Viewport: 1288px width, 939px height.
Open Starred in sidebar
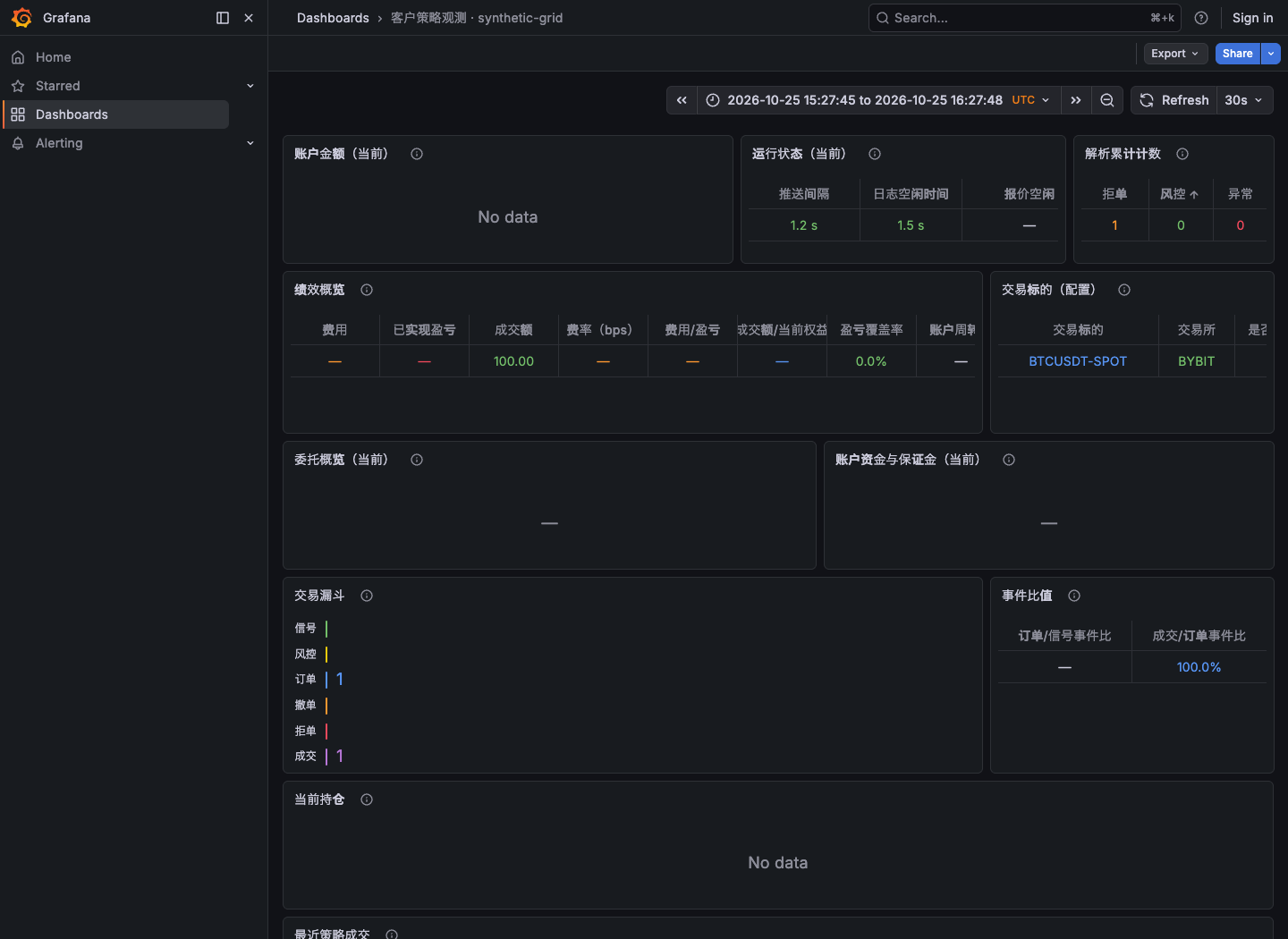[x=58, y=86]
